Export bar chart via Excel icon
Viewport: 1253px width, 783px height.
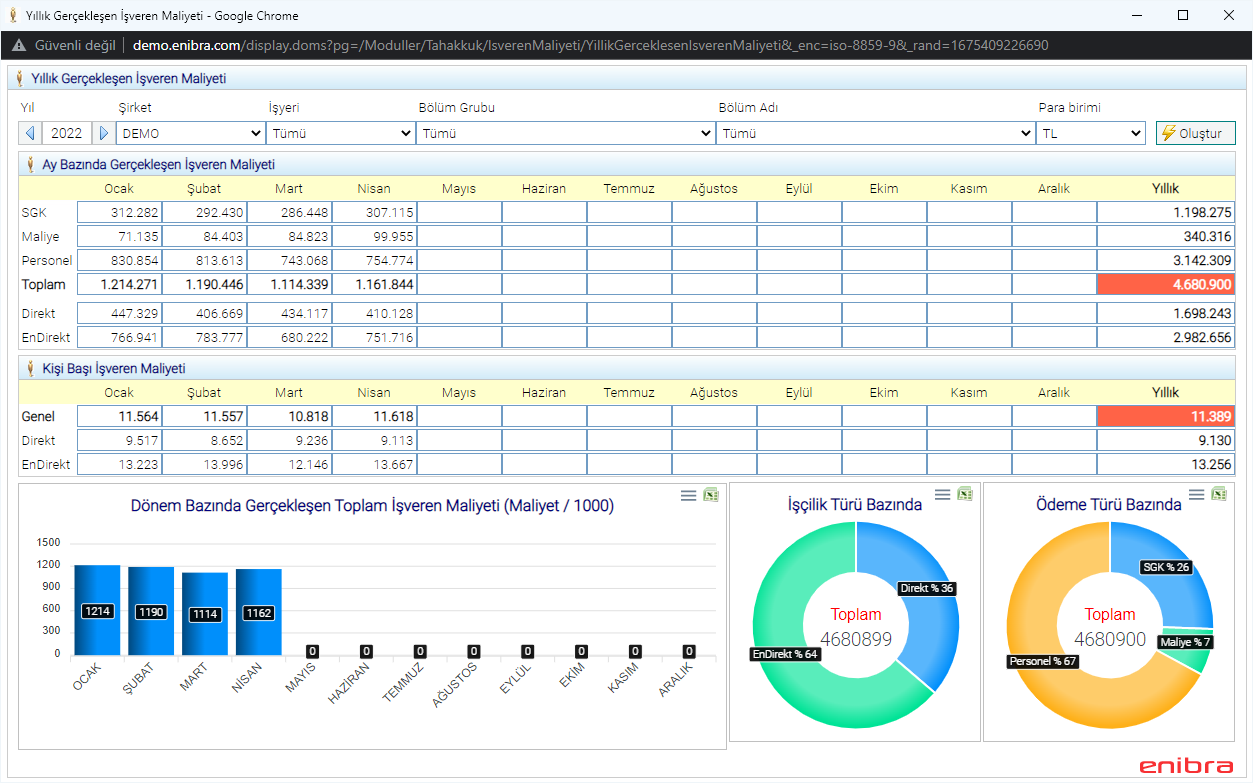711,495
